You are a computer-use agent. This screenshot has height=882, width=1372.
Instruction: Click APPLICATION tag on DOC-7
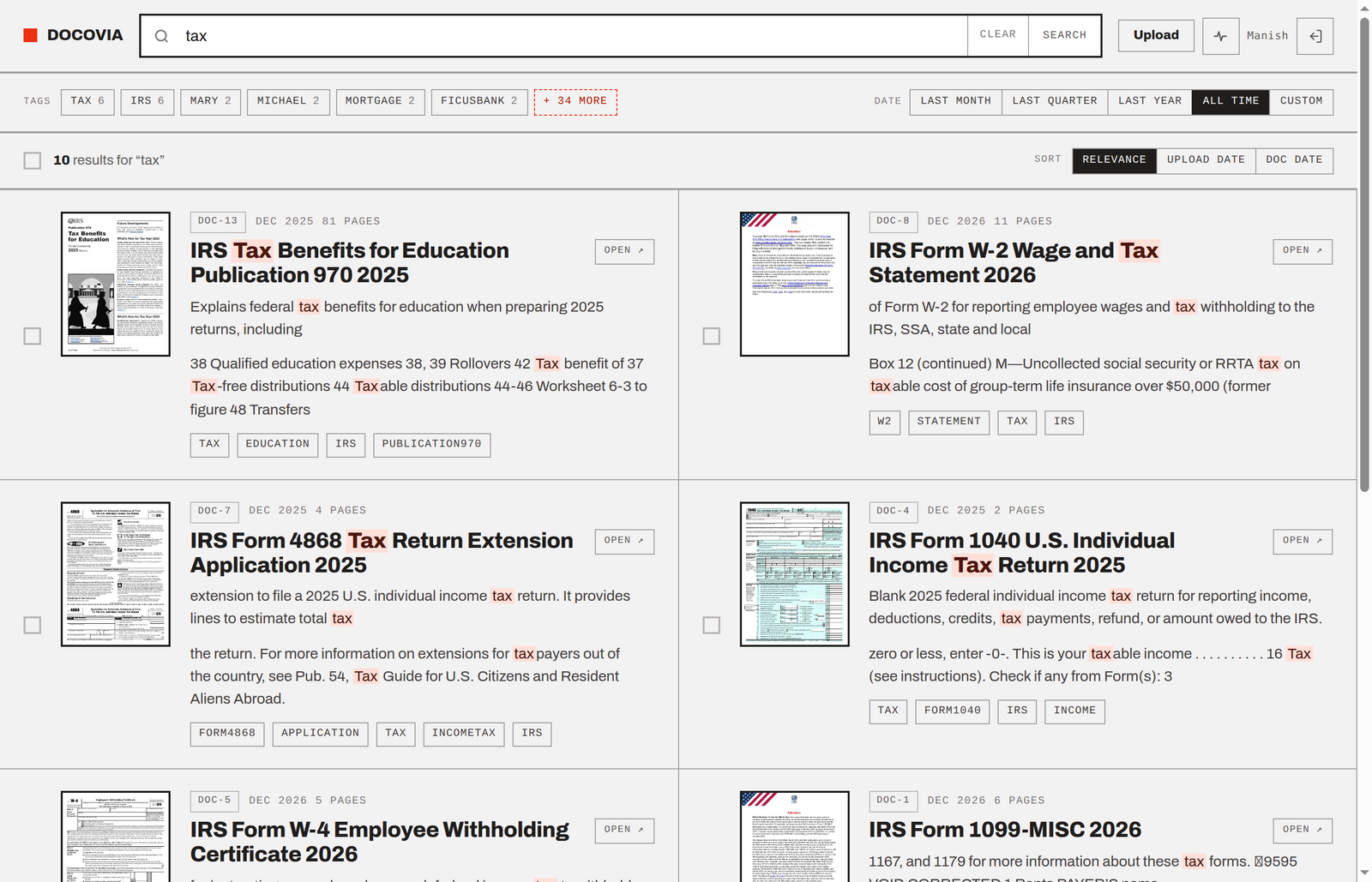pyautogui.click(x=321, y=734)
